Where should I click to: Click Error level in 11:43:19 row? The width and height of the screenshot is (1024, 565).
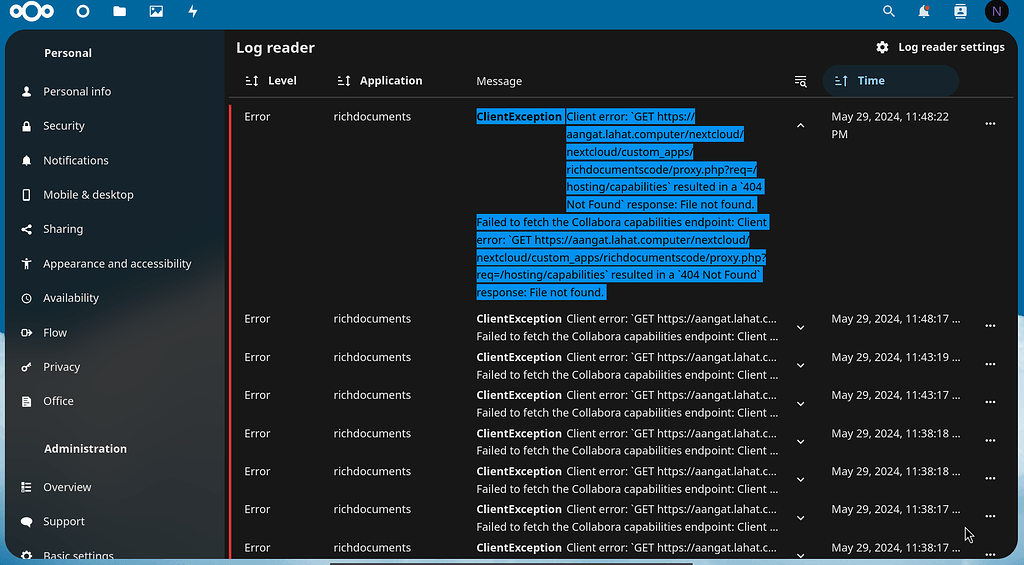click(257, 357)
